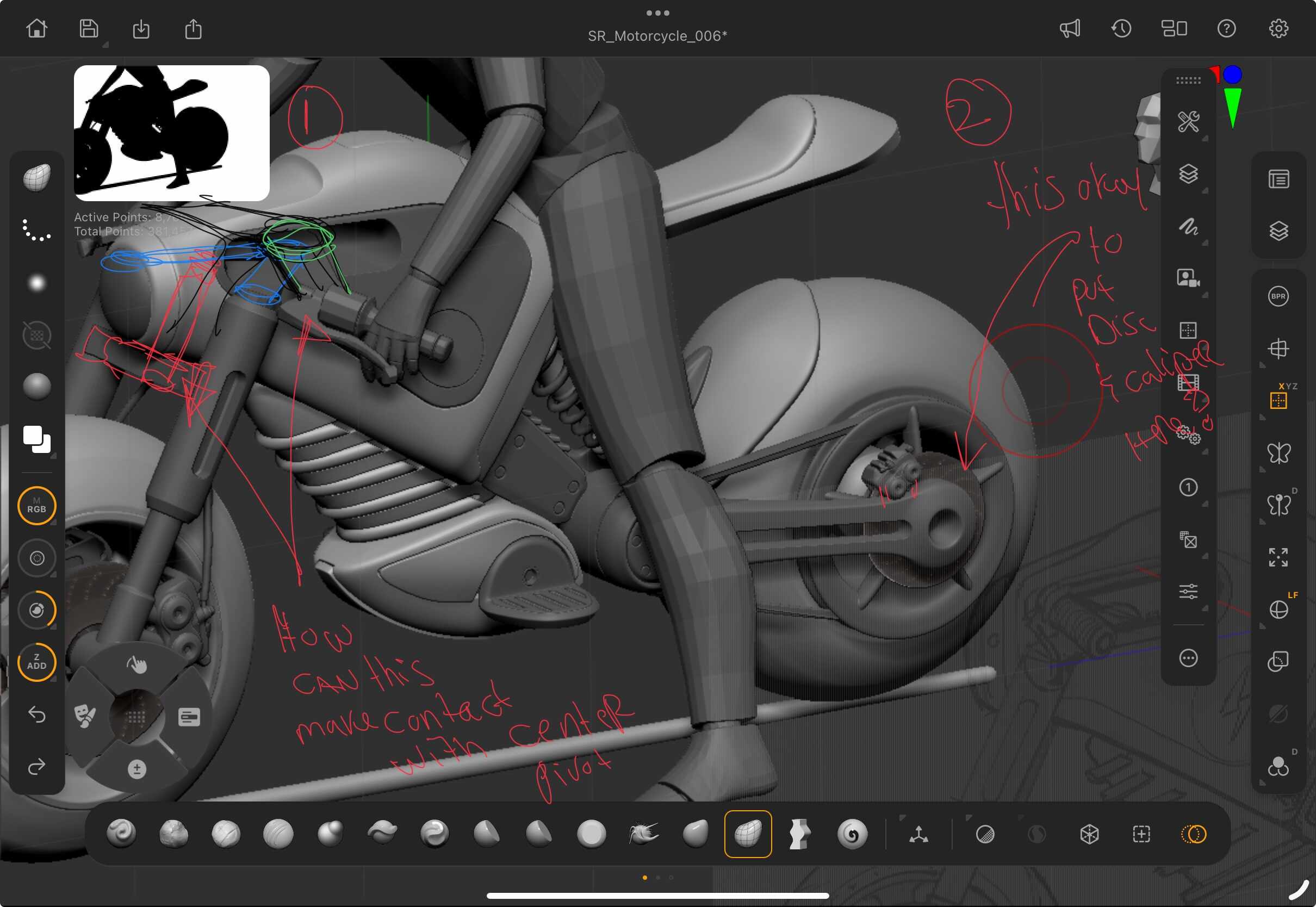1316x907 pixels.
Task: Tap the Undo arrow
Action: click(36, 716)
